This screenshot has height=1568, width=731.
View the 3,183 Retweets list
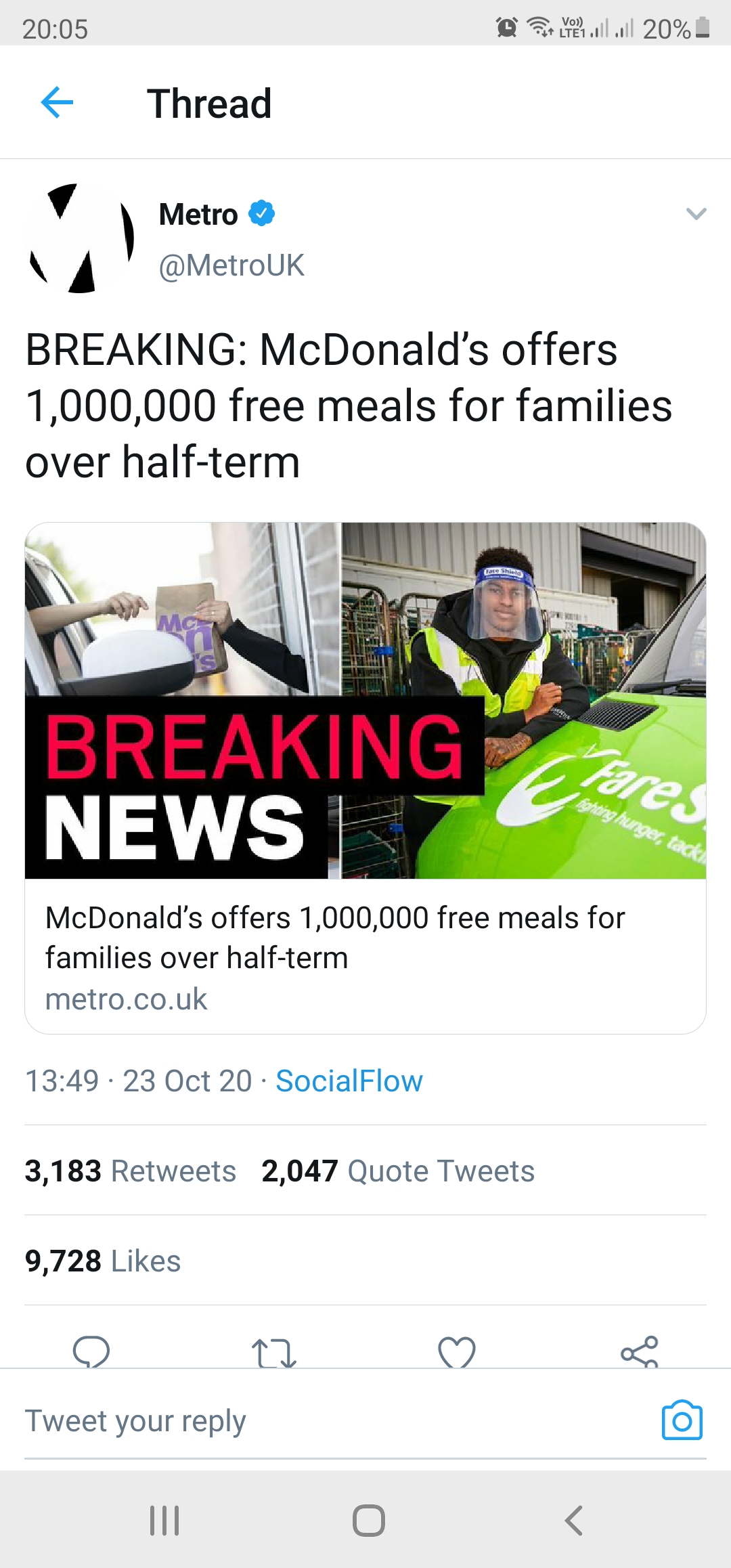131,1171
